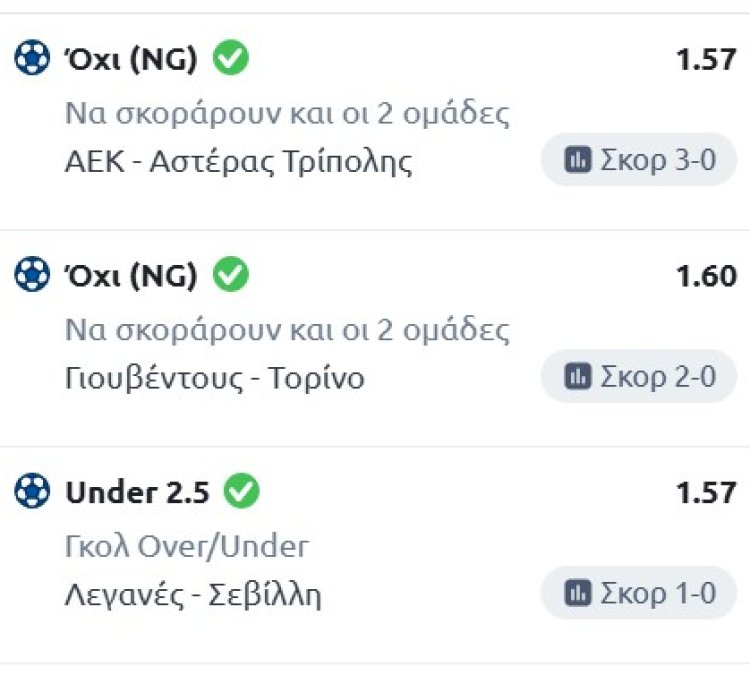Click the Όχι (NG) title in the AEK bet

pyautogui.click(x=130, y=60)
